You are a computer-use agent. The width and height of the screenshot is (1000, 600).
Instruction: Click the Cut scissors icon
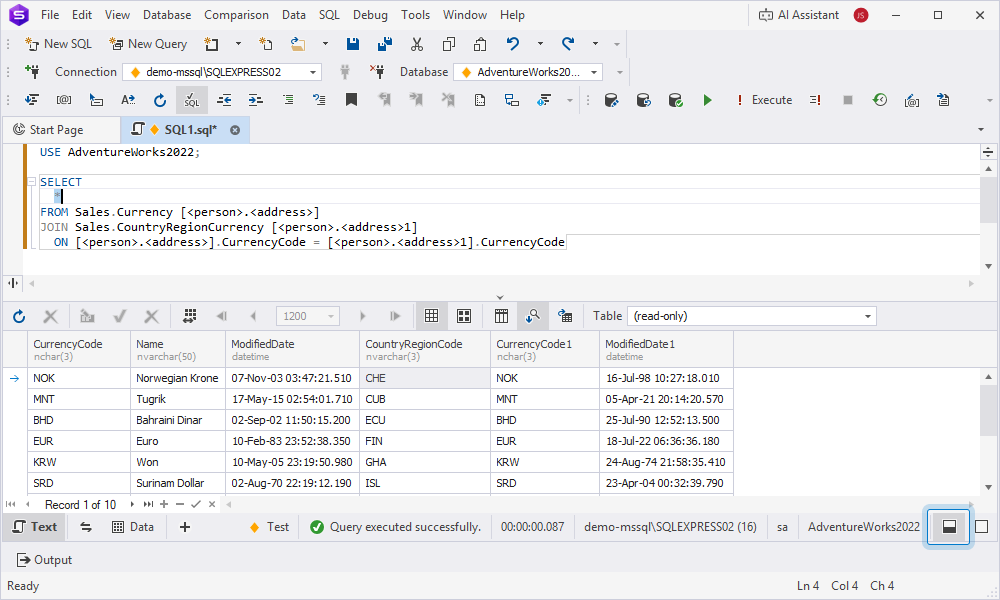pyautogui.click(x=417, y=44)
